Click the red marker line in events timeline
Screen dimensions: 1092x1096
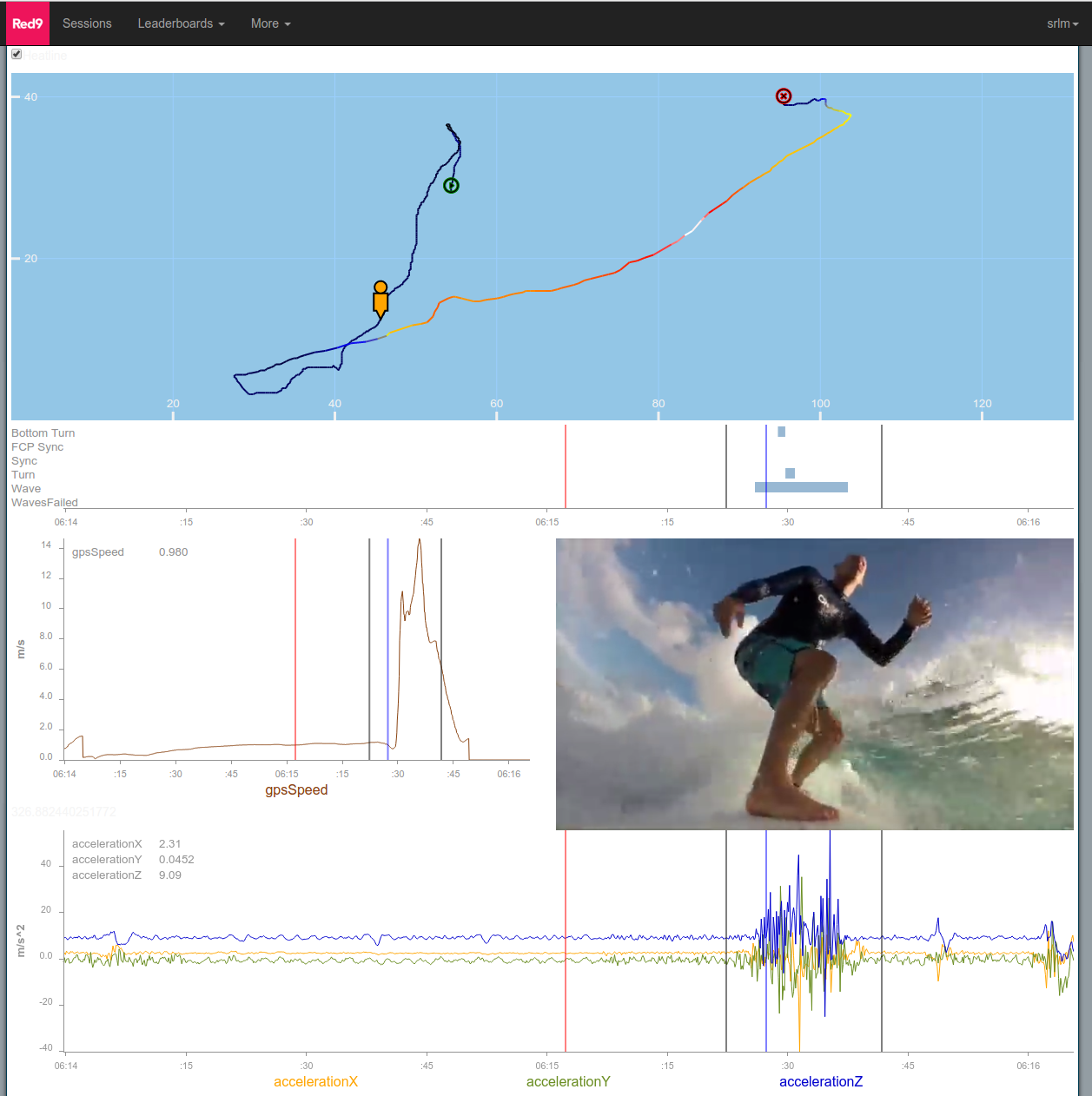[x=566, y=466]
